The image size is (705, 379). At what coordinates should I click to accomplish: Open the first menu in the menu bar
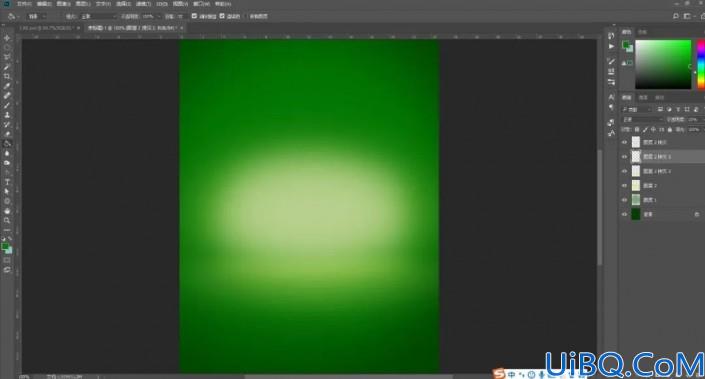click(x=24, y=4)
